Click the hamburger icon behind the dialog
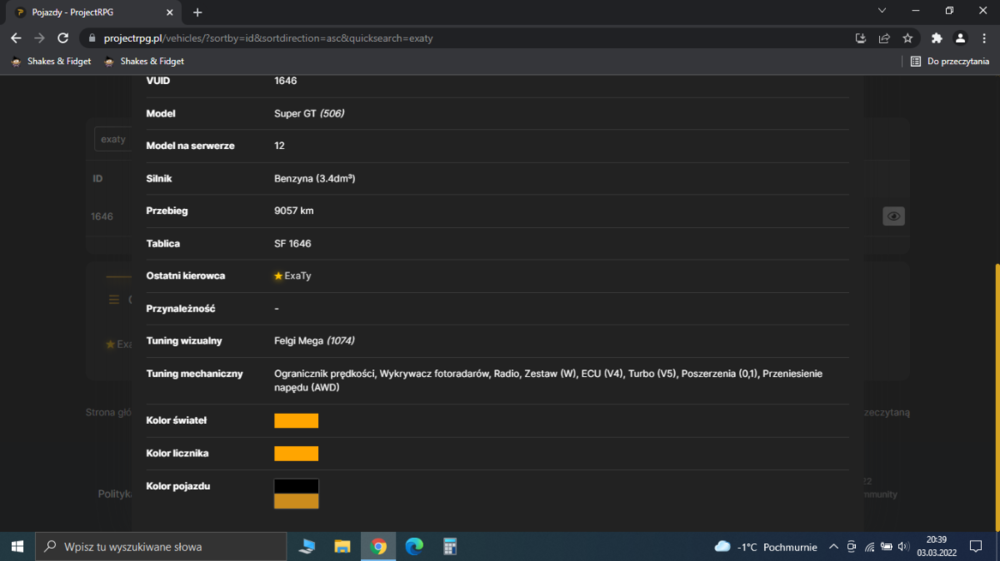The width and height of the screenshot is (1000, 561). 114,300
